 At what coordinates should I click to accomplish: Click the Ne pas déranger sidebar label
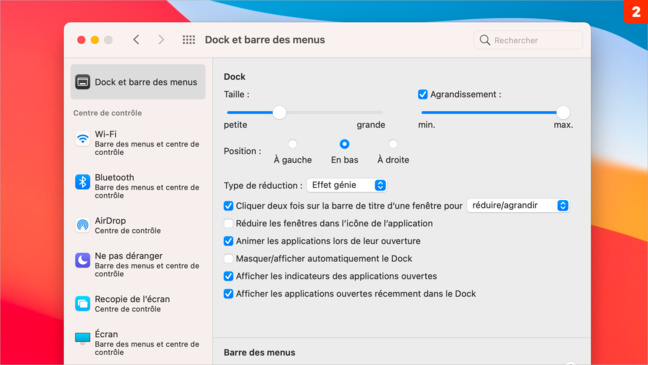(129, 256)
